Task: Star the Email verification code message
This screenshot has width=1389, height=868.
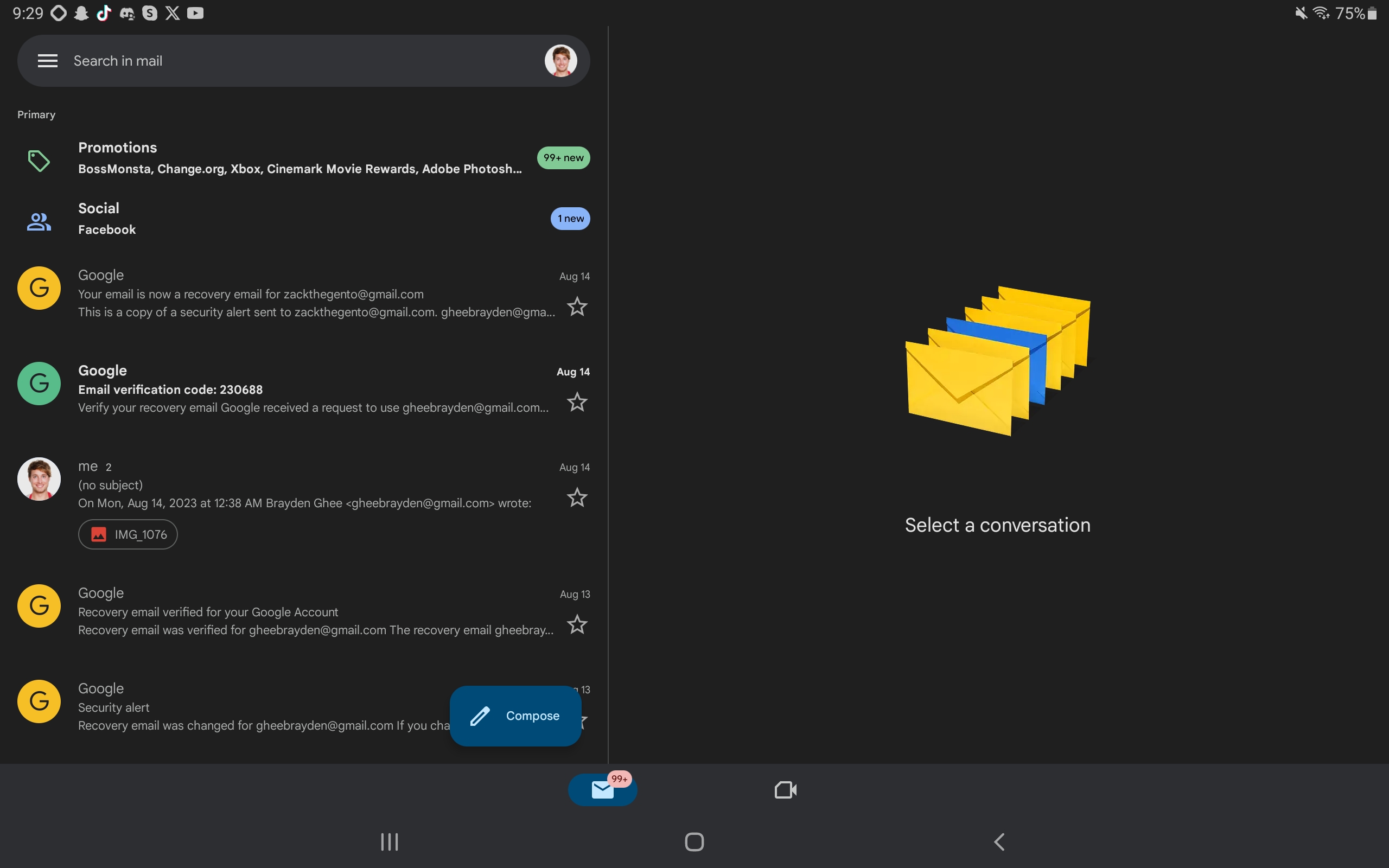Action: point(577,402)
